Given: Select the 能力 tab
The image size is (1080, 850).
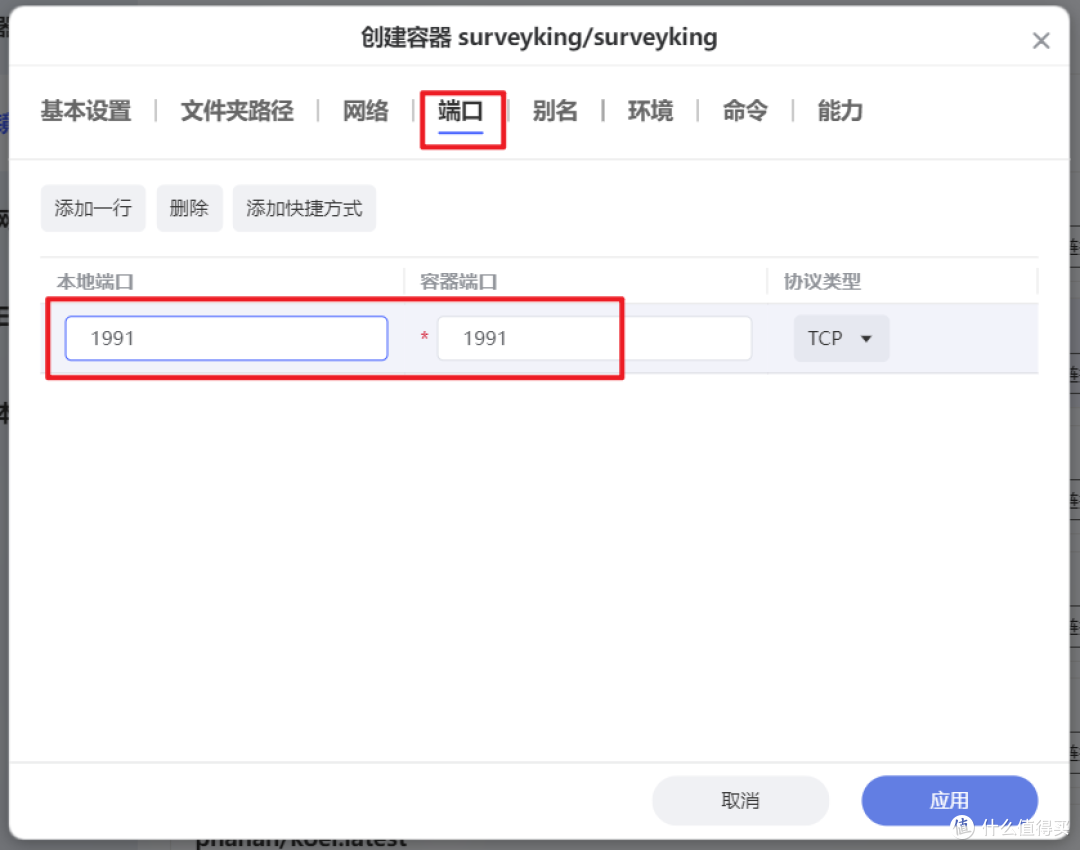Looking at the screenshot, I should click(x=839, y=111).
